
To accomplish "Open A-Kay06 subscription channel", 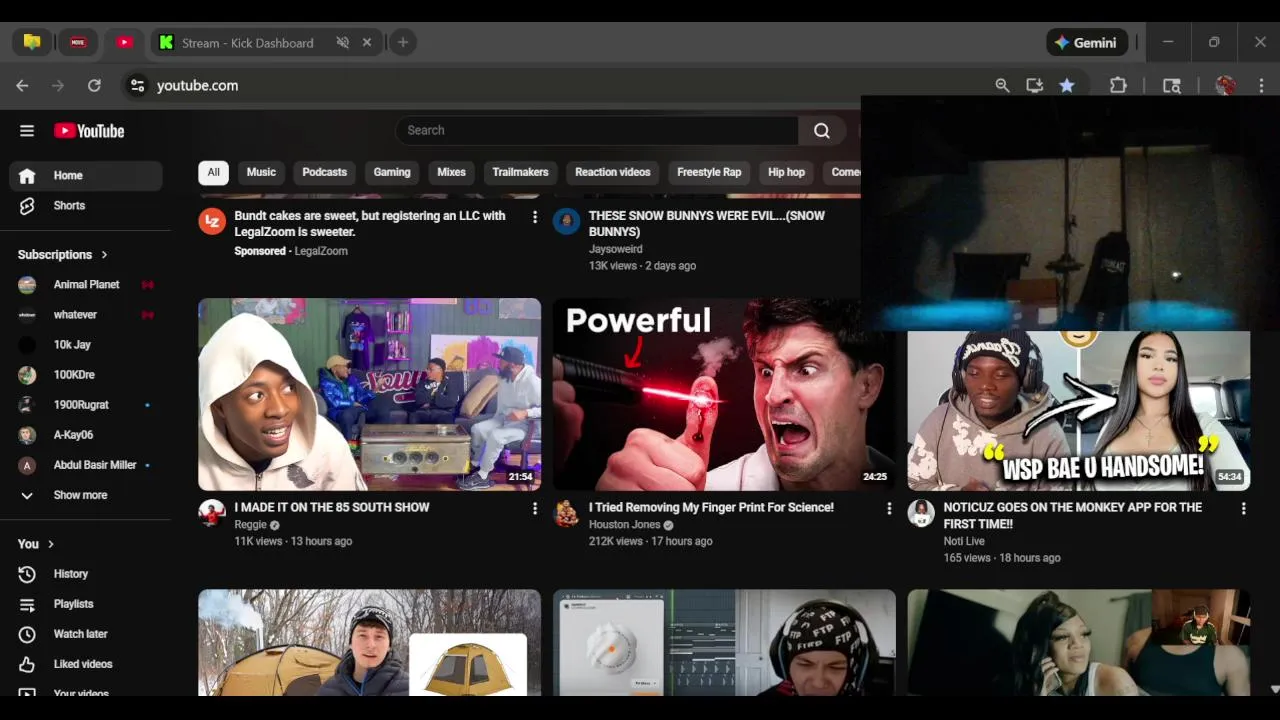I will point(86,435).
